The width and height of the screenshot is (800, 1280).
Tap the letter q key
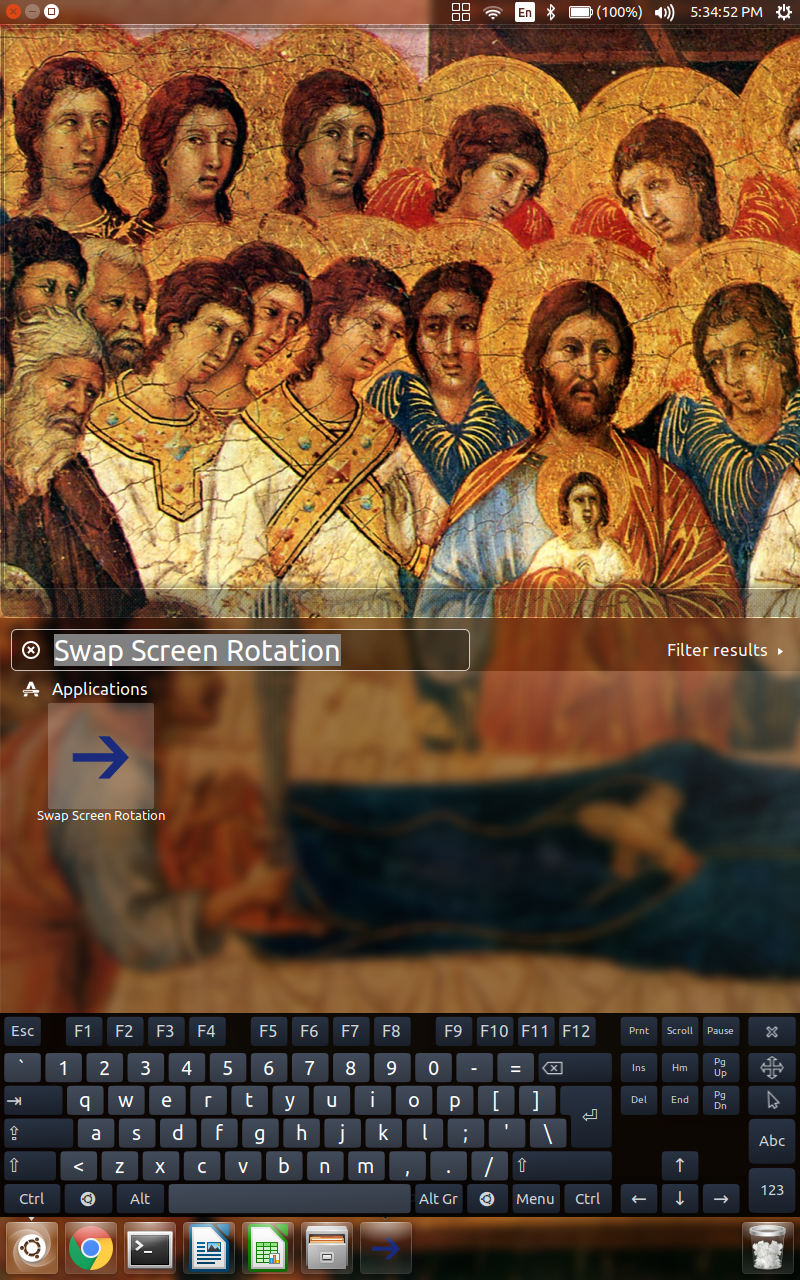[85, 1100]
